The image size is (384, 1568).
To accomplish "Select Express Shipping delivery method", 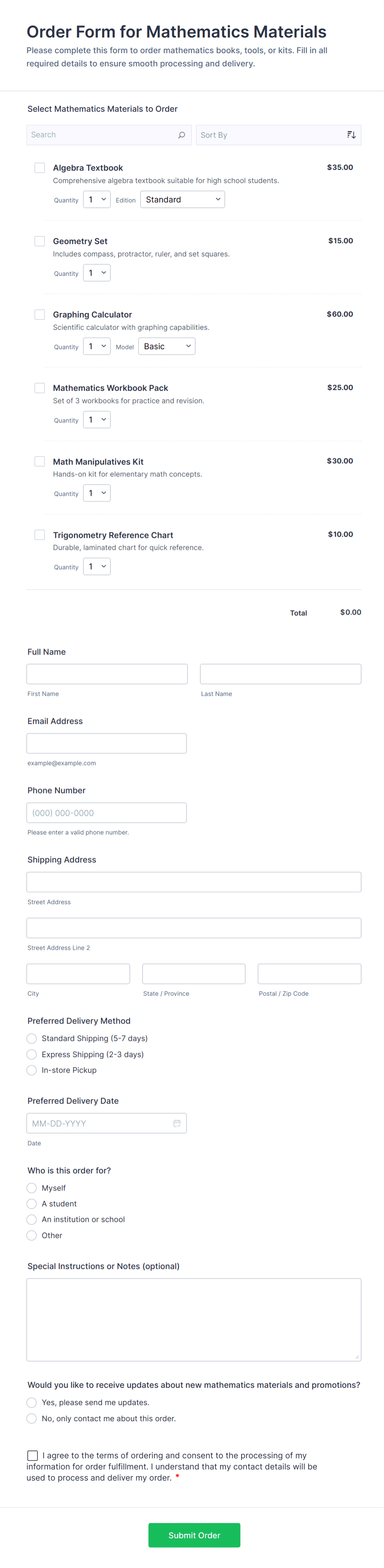I will click(x=31, y=1054).
